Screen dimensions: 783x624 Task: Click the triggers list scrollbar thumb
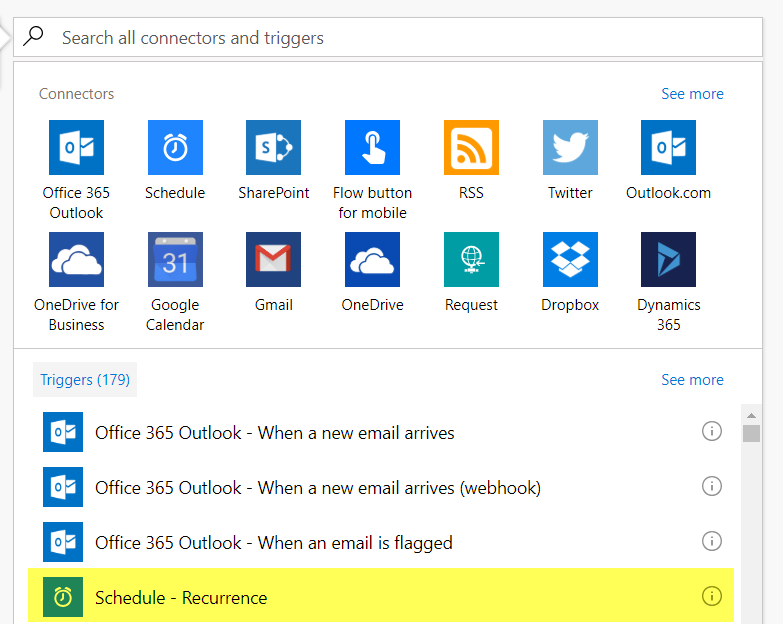pos(751,433)
